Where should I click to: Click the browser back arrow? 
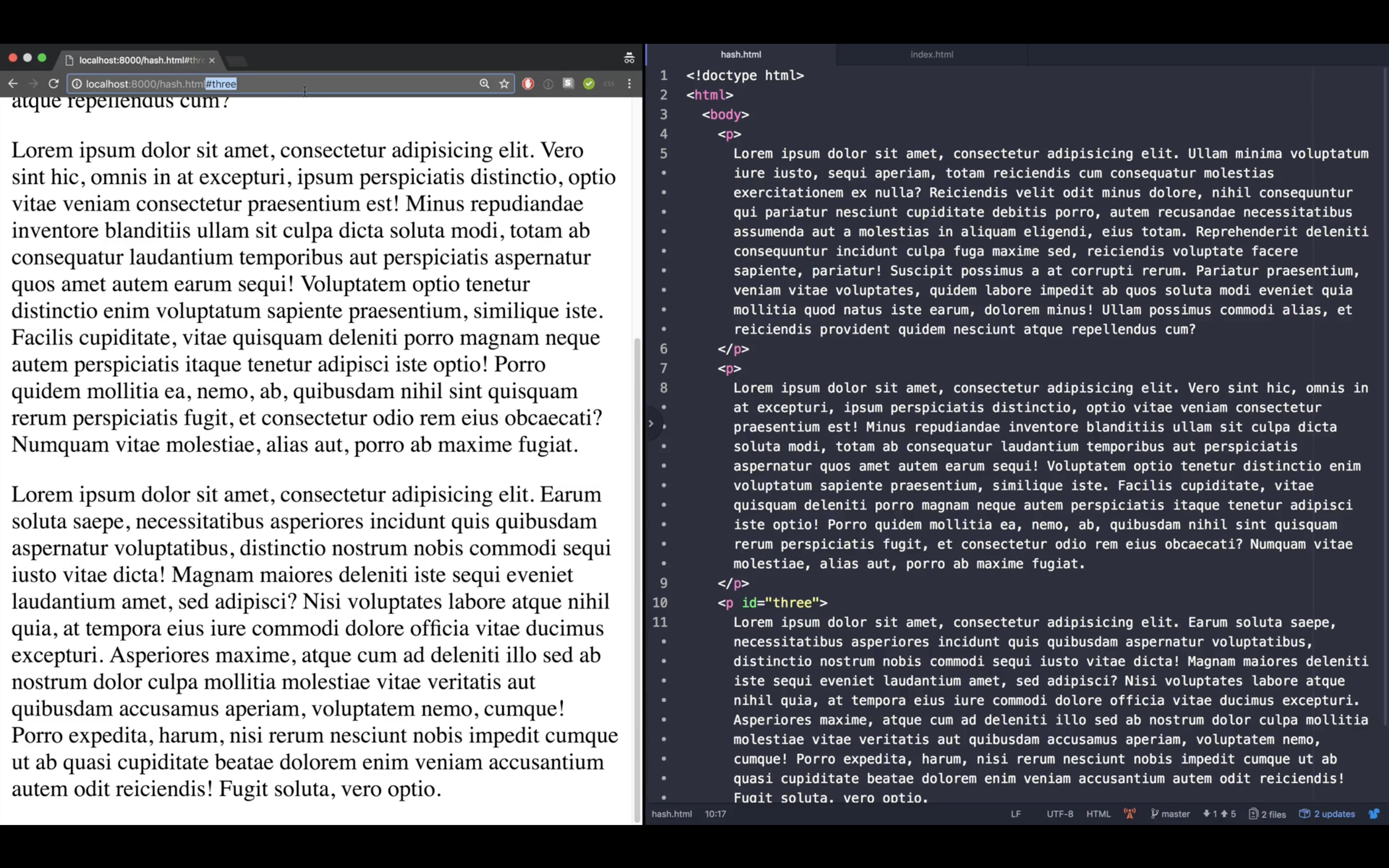13,84
